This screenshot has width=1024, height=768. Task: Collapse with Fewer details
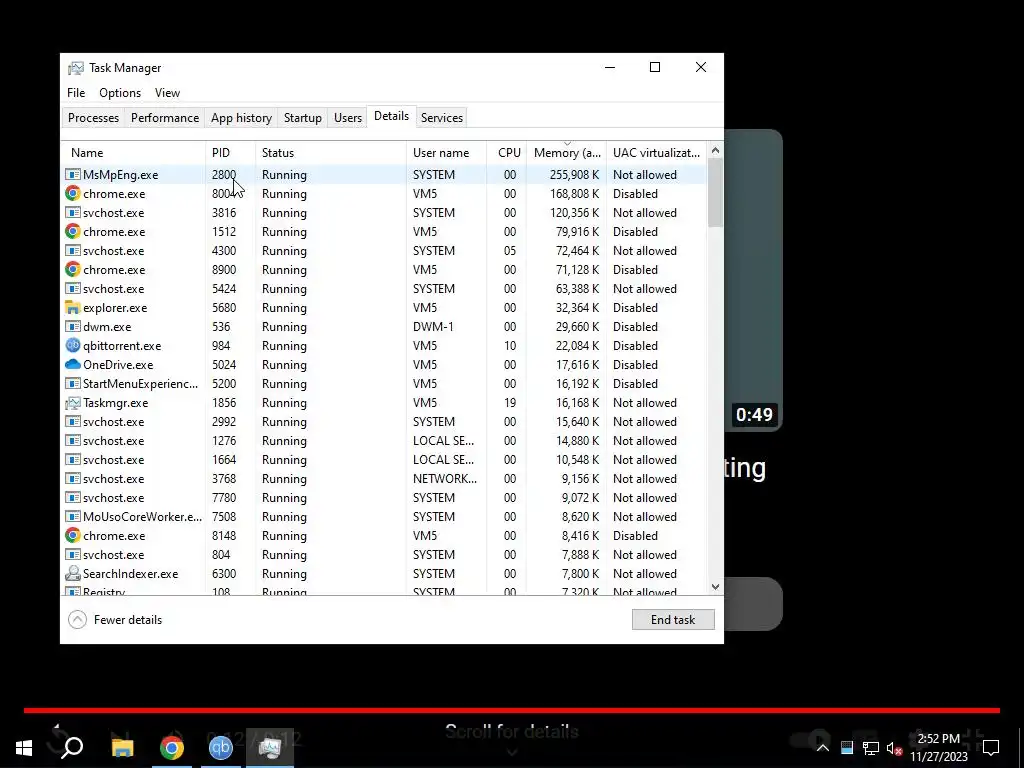116,620
